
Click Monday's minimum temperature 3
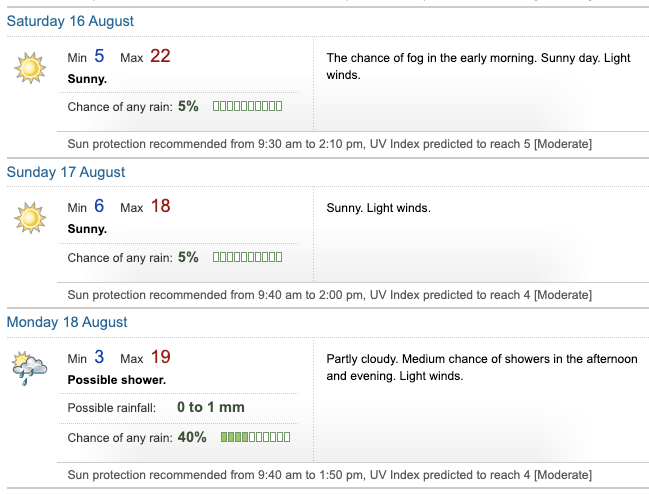[x=99, y=357]
